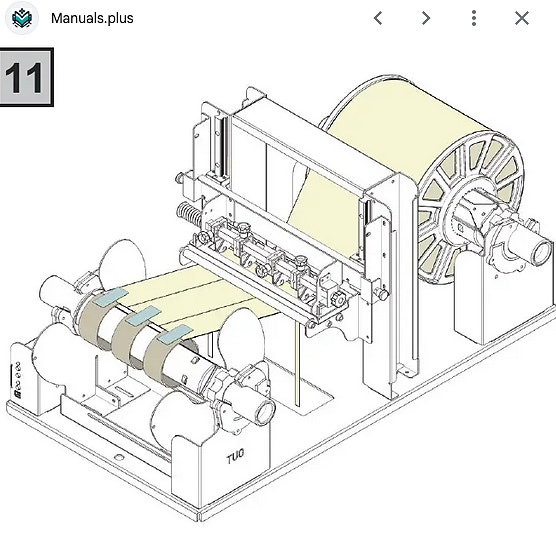
Task: Click the rightmost blue tape strip
Action: tap(175, 334)
